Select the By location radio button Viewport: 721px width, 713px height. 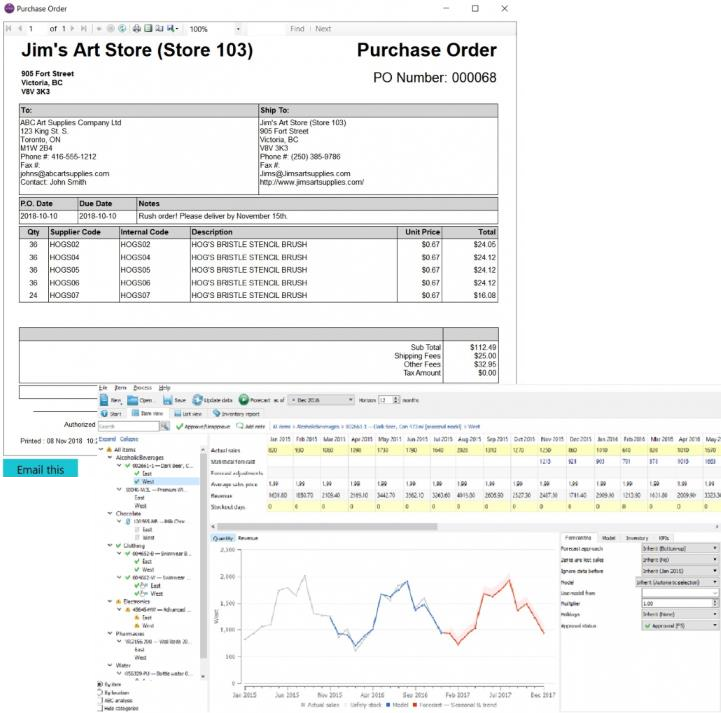pyautogui.click(x=99, y=691)
